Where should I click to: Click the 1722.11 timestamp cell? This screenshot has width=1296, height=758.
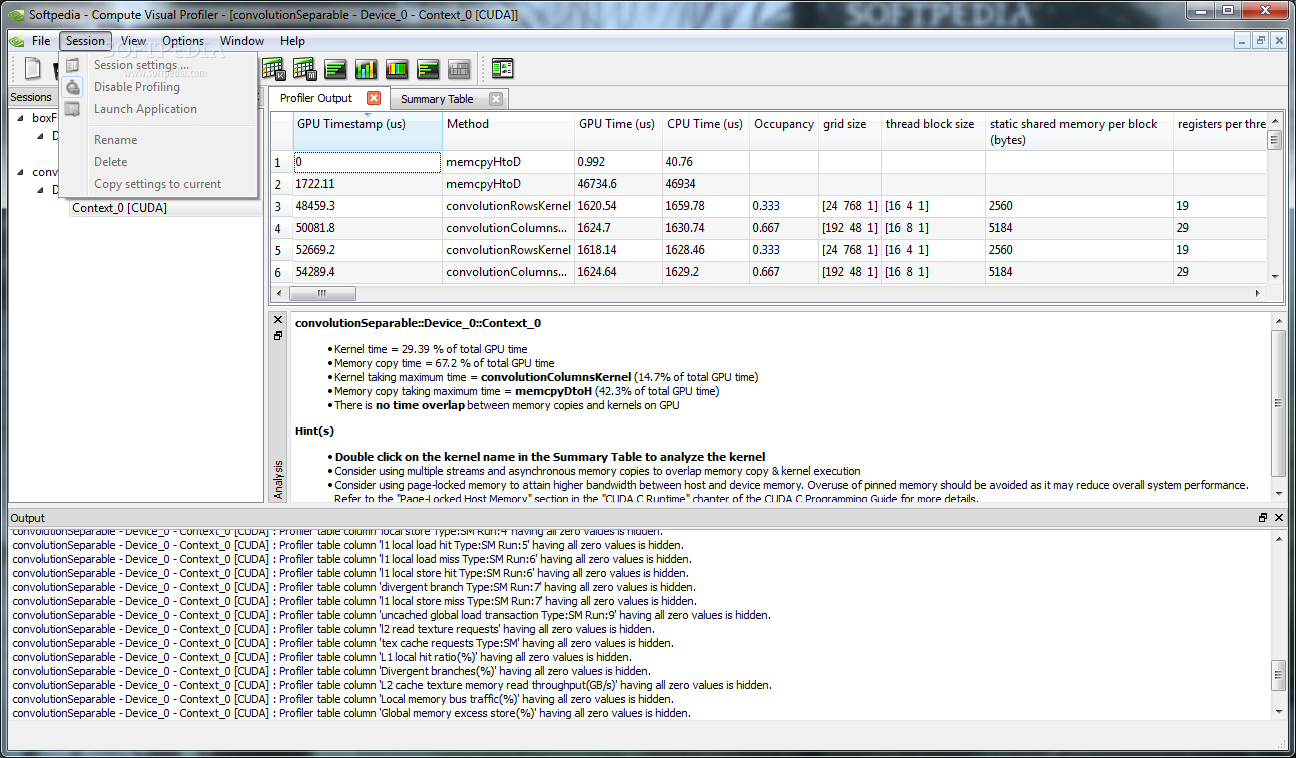click(x=367, y=184)
